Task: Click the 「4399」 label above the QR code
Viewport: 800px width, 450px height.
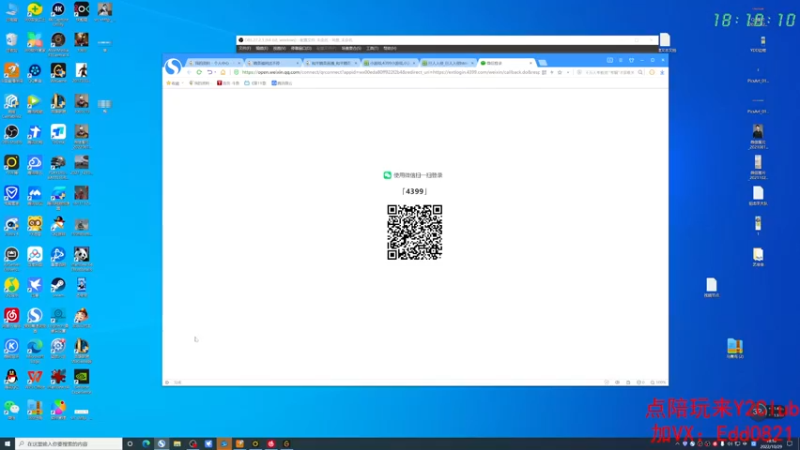Action: (415, 191)
